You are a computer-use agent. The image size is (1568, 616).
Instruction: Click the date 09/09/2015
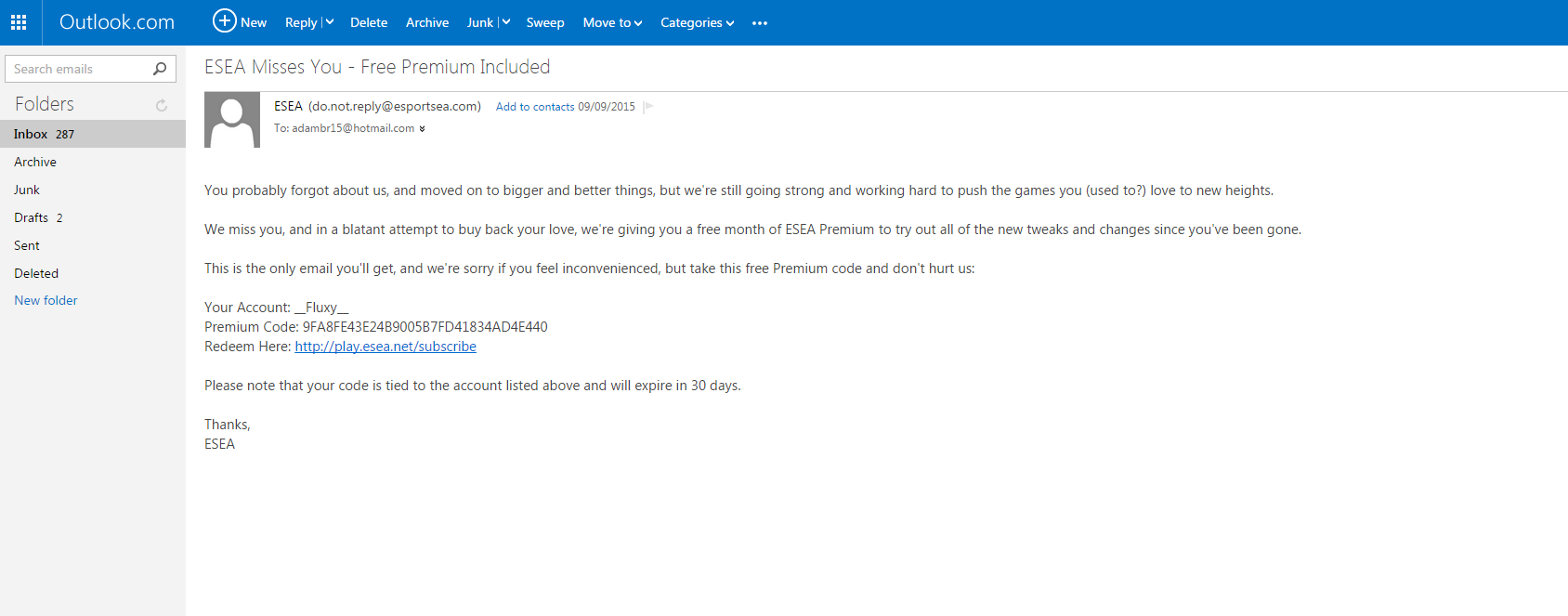coord(607,107)
